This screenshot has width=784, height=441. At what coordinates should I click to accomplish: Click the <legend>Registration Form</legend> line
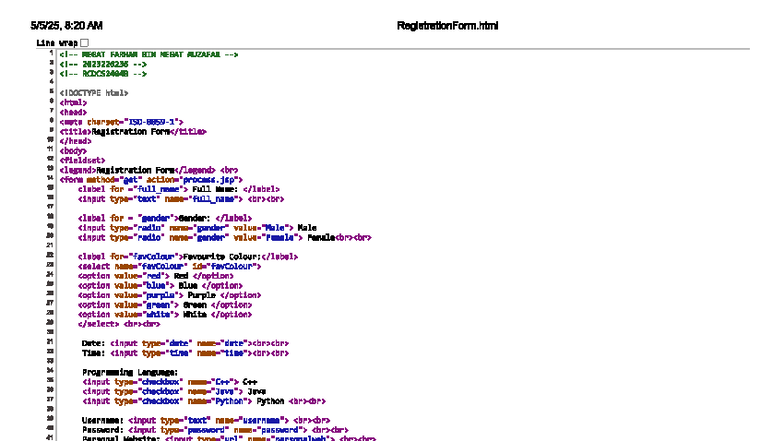coord(149,170)
